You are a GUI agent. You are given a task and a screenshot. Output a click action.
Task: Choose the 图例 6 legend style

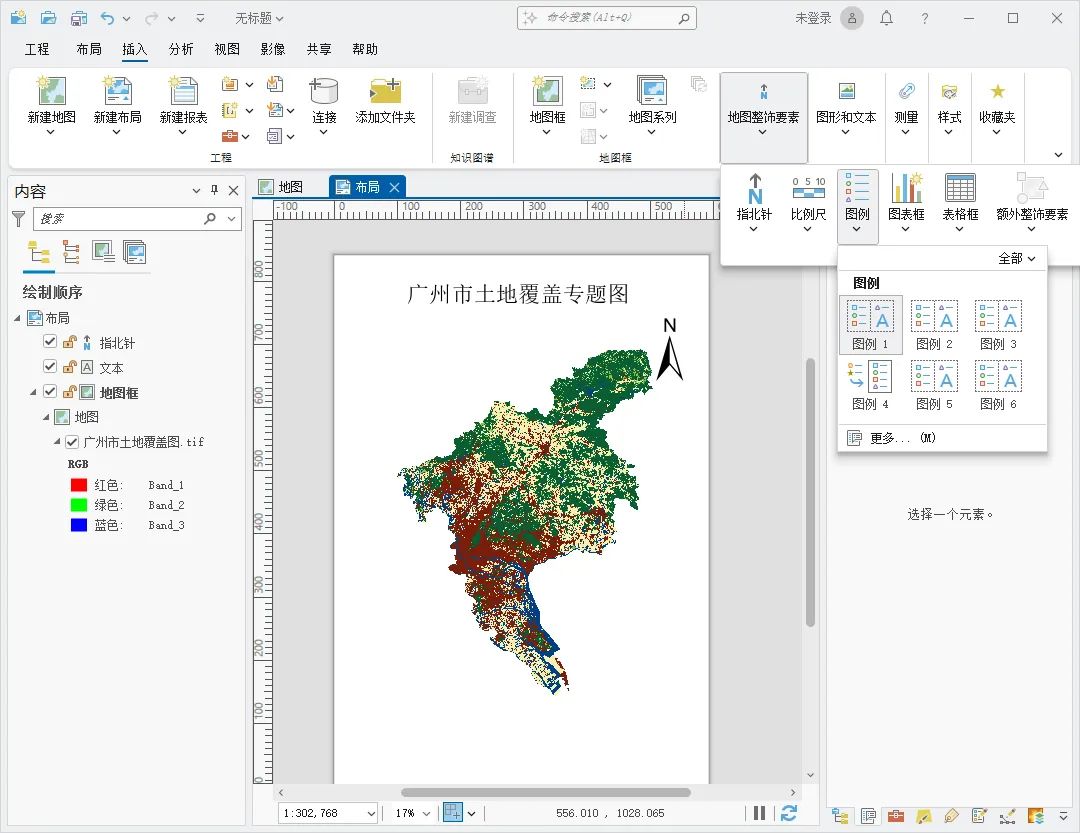click(999, 385)
